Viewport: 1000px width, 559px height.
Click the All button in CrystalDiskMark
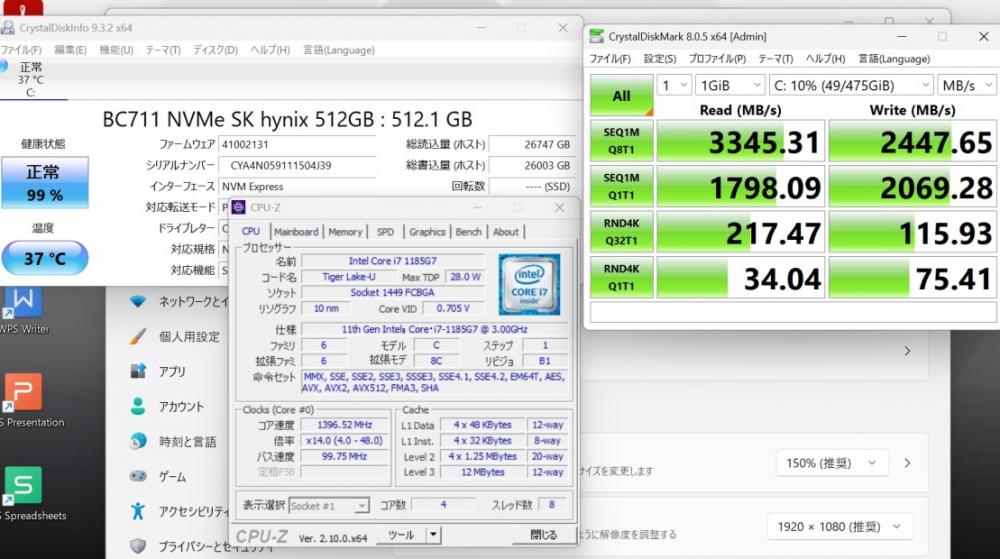621,96
